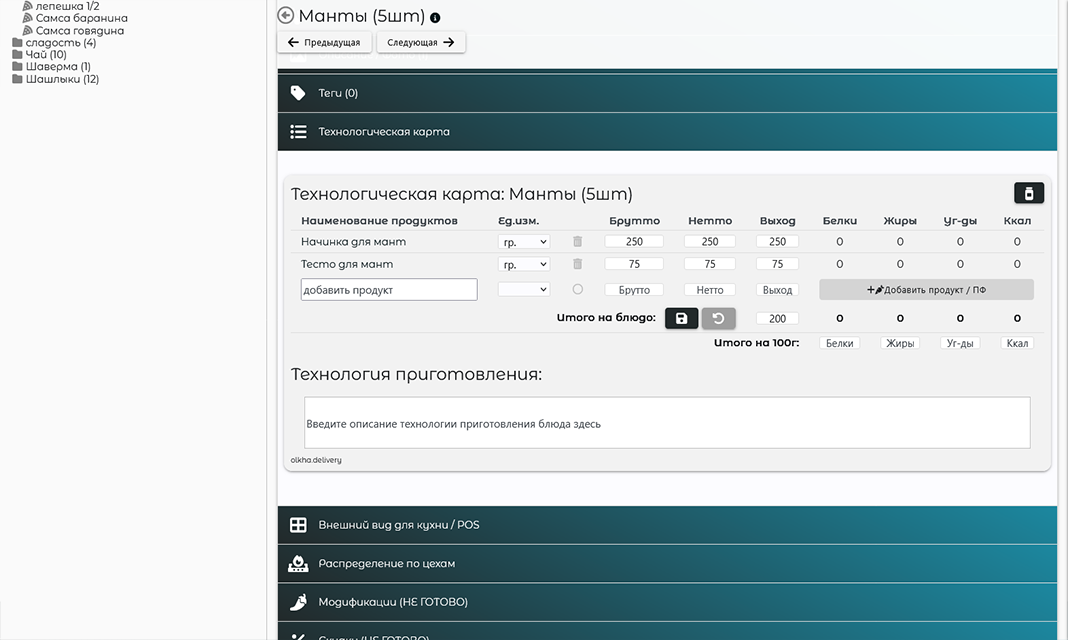Open Самса говядина in the tree
1068x640 pixels.
pyautogui.click(x=80, y=31)
